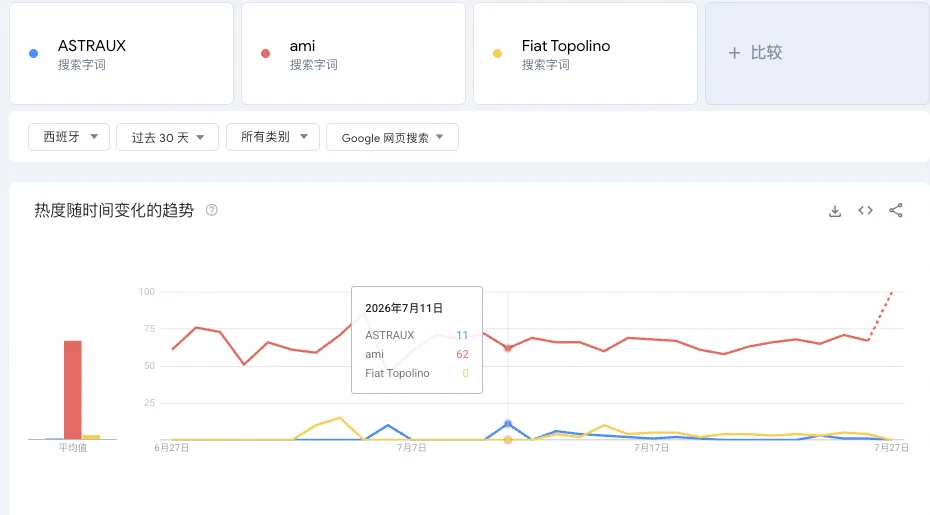Open the Google 网页搜索 search type dropdown
Viewport: 930px width, 515px height.
coord(392,137)
